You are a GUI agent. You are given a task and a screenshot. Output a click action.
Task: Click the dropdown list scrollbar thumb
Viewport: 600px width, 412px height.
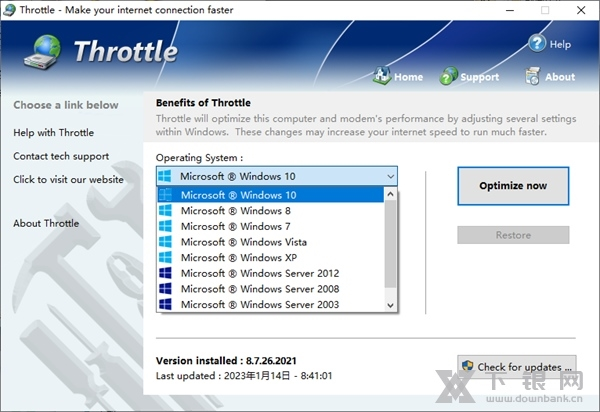(x=390, y=244)
